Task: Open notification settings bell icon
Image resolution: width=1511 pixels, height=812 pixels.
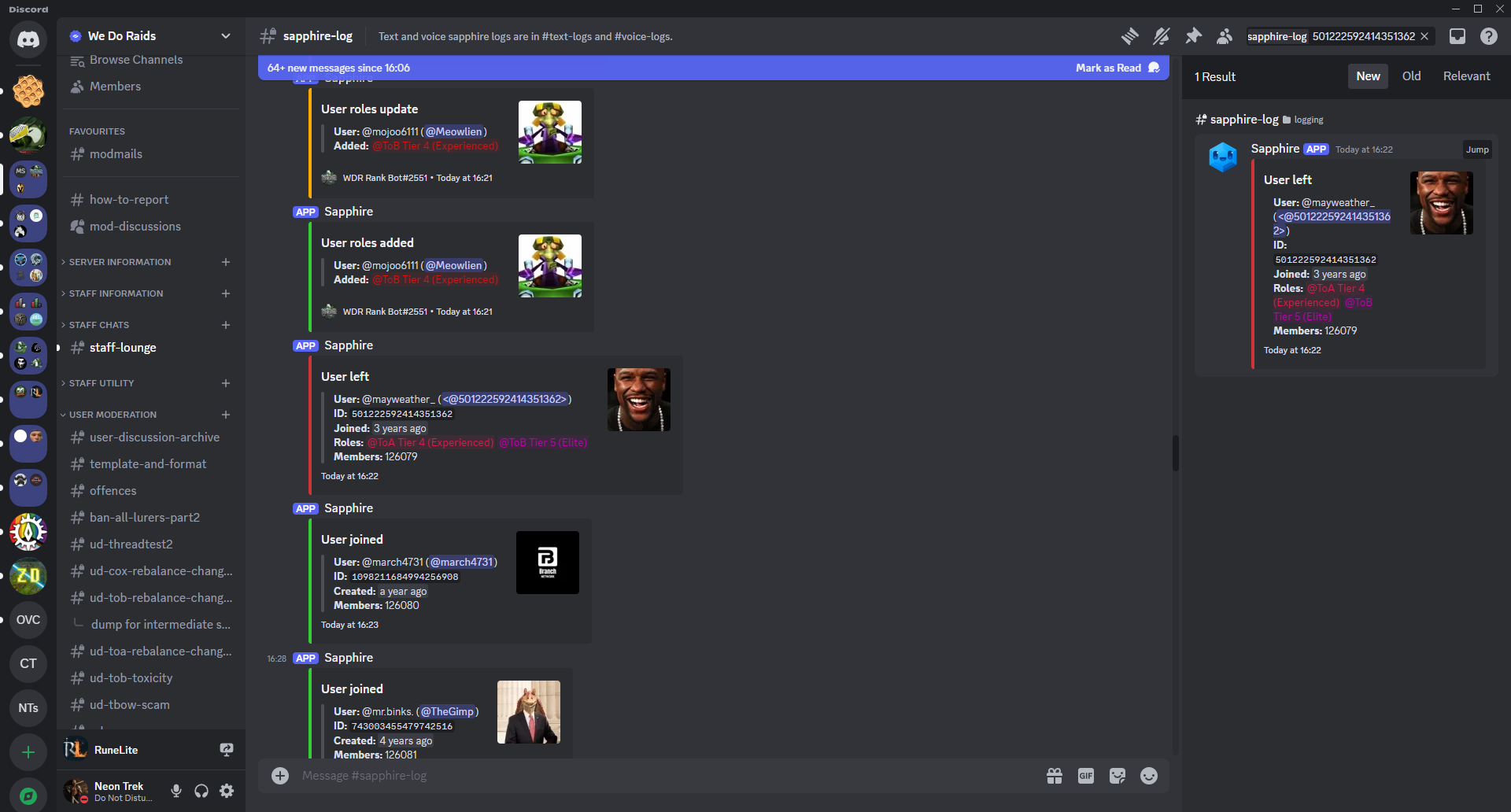Action: 1162,36
